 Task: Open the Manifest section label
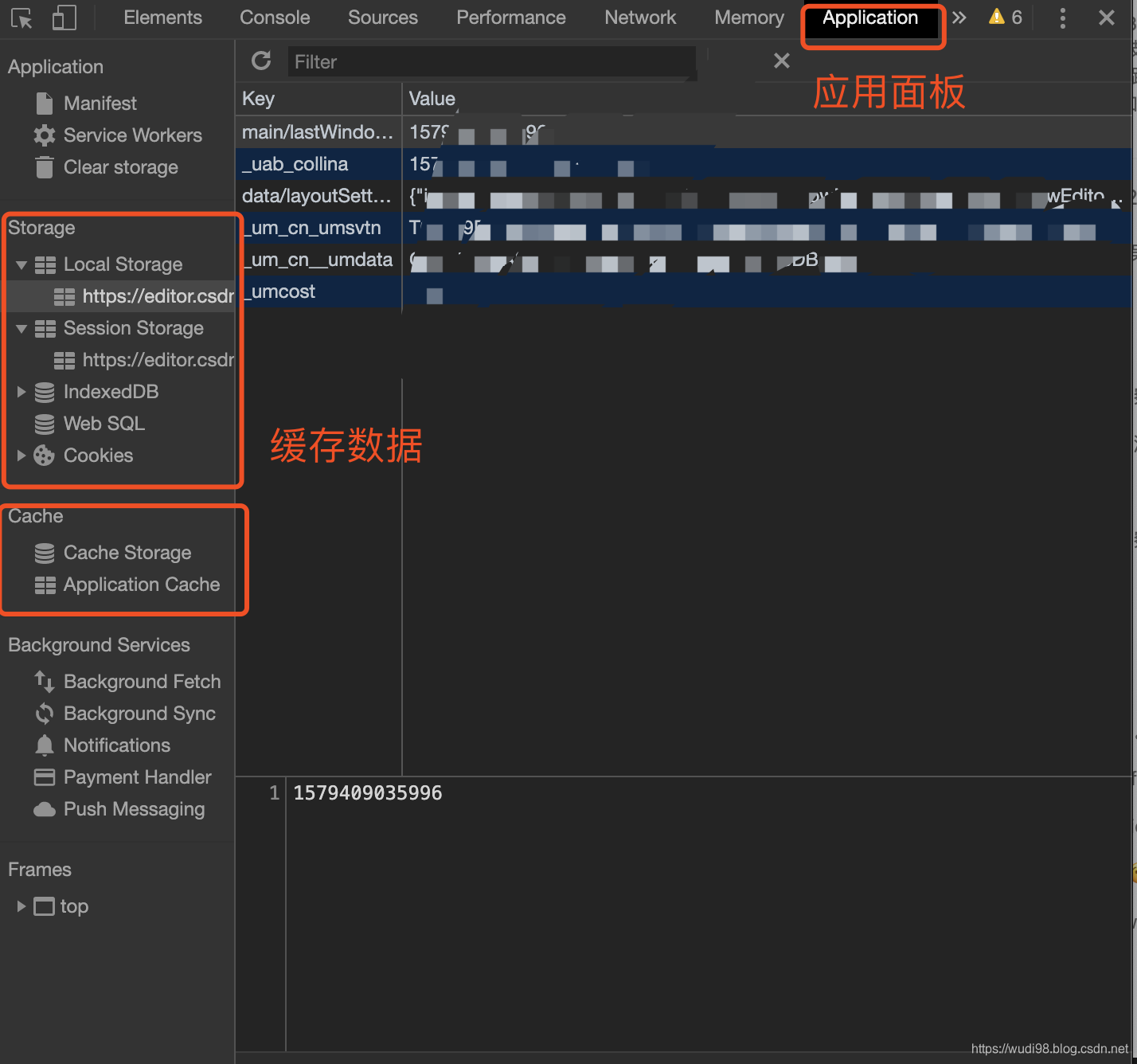click(x=100, y=104)
